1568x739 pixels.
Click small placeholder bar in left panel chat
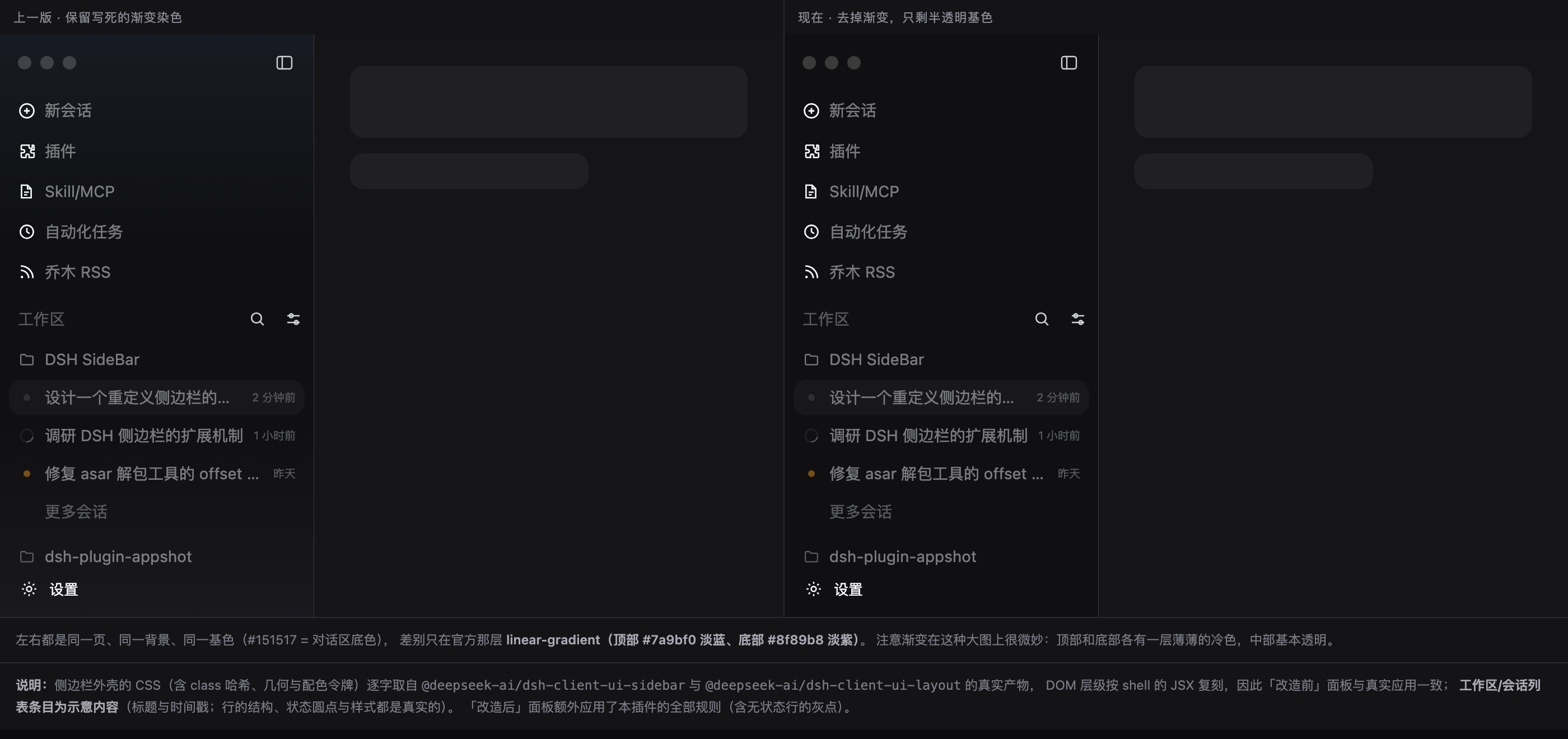469,171
